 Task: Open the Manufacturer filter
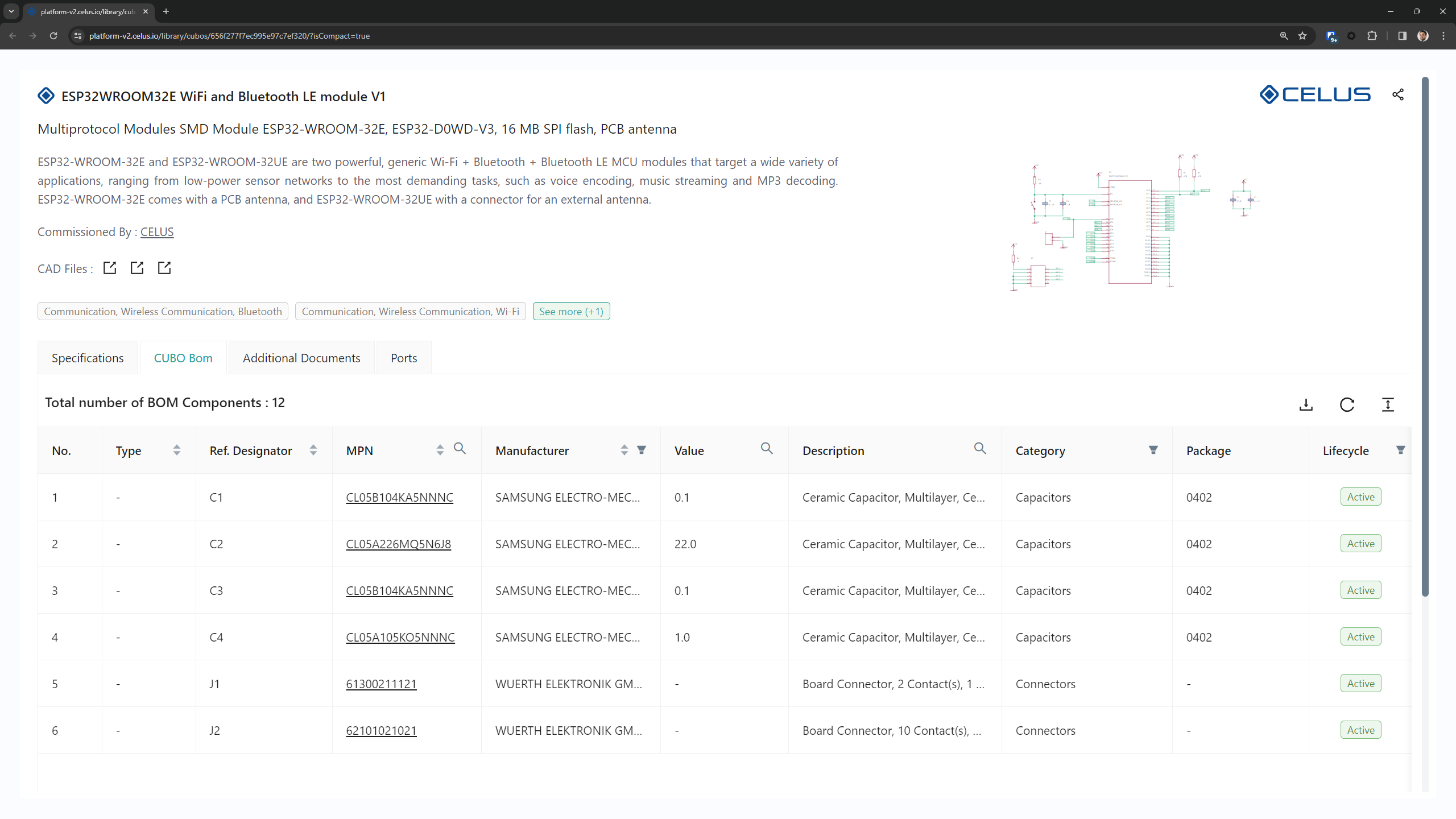(642, 450)
